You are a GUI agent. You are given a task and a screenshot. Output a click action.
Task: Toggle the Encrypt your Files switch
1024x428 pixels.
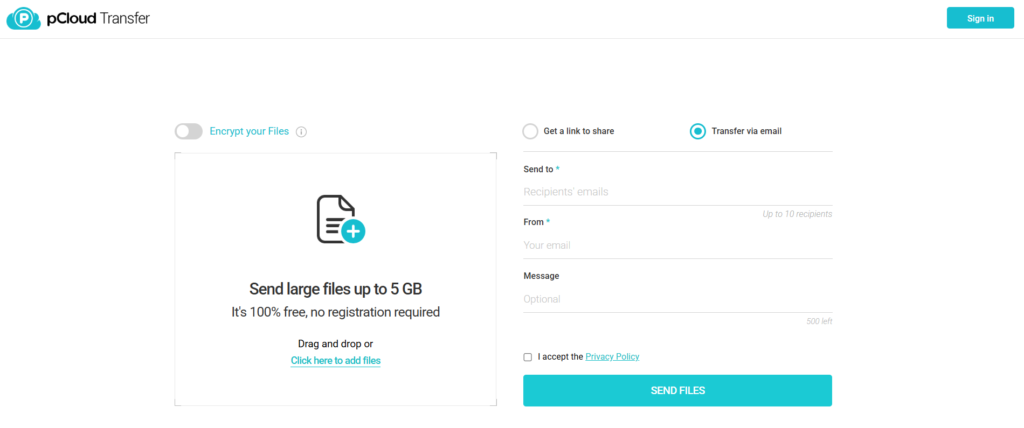pos(188,131)
